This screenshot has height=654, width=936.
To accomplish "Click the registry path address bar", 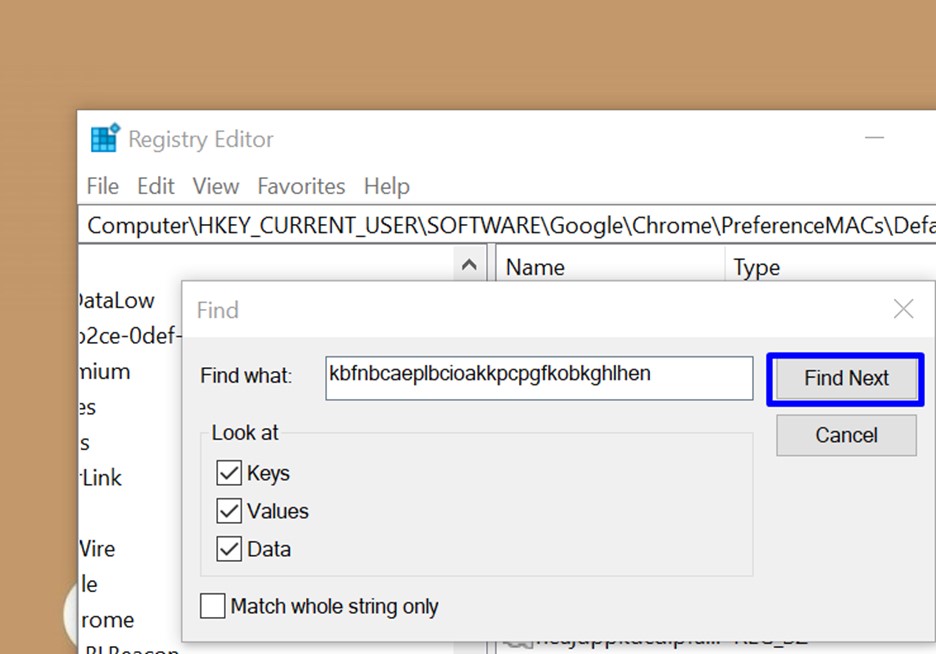I will pyautogui.click(x=500, y=225).
